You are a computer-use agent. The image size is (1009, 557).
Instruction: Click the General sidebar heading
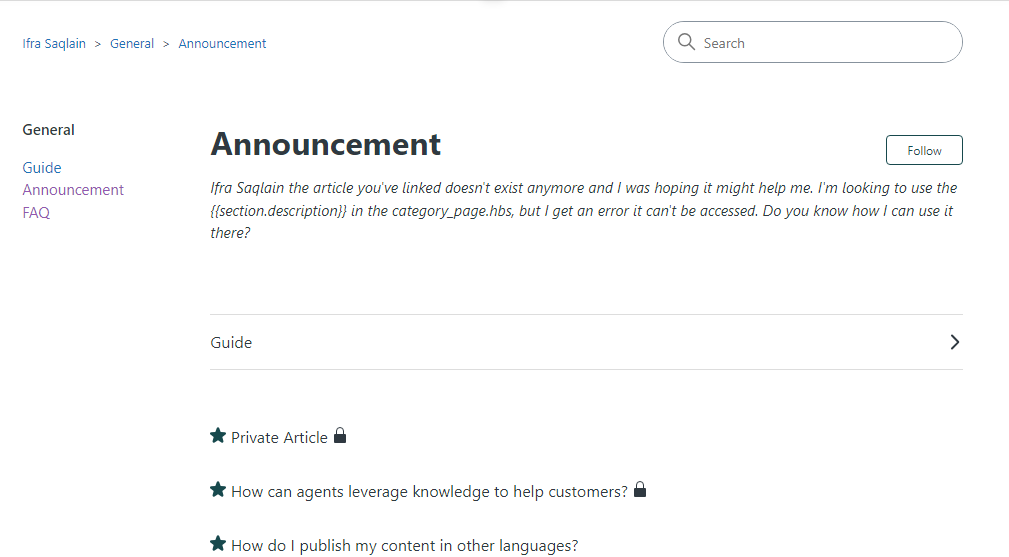pos(49,130)
